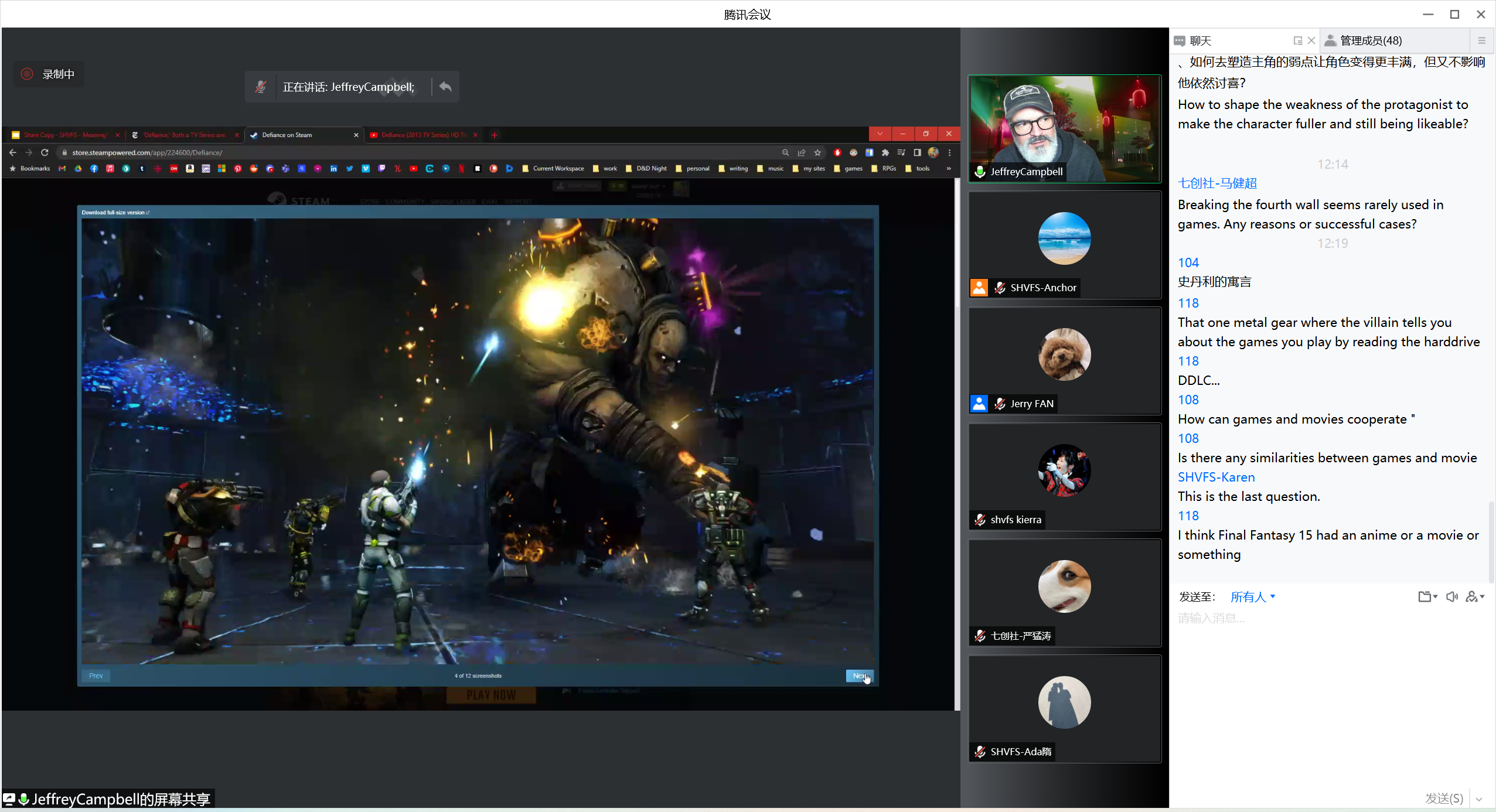Bookmark this page with the star icon
The height and width of the screenshot is (812, 1496).
click(817, 152)
